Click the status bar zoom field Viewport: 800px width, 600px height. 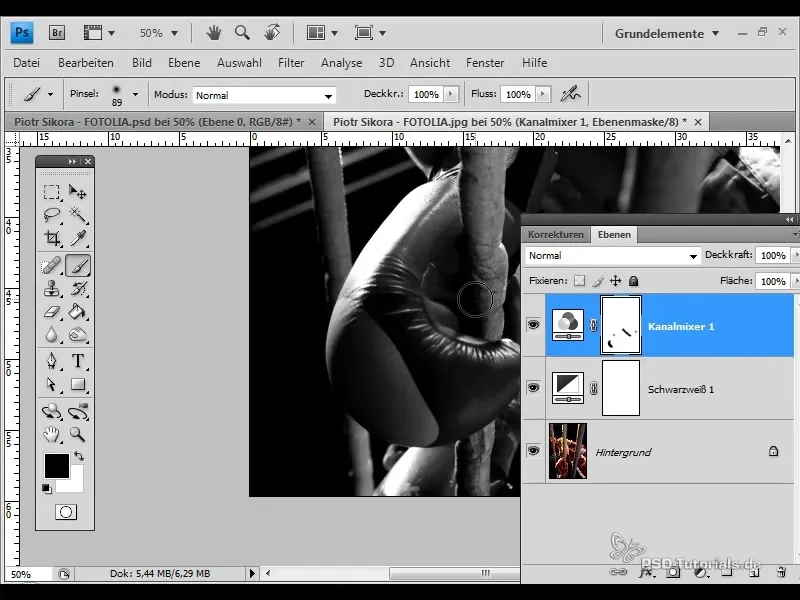(x=28, y=574)
